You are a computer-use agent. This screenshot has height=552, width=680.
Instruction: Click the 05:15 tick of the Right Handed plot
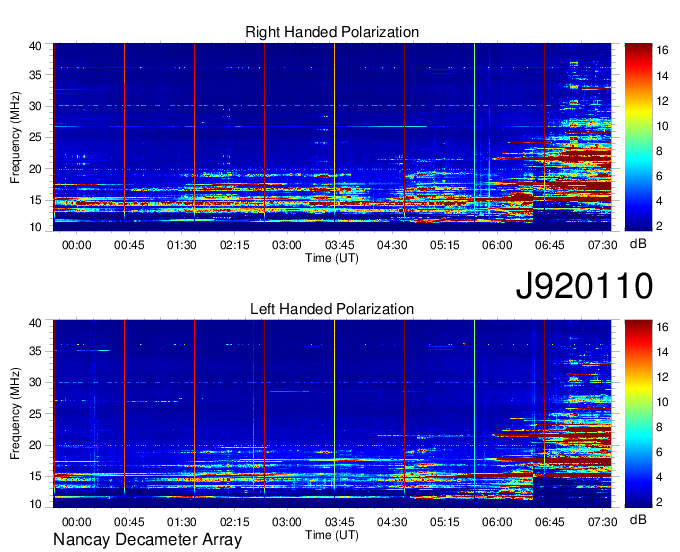pos(445,245)
